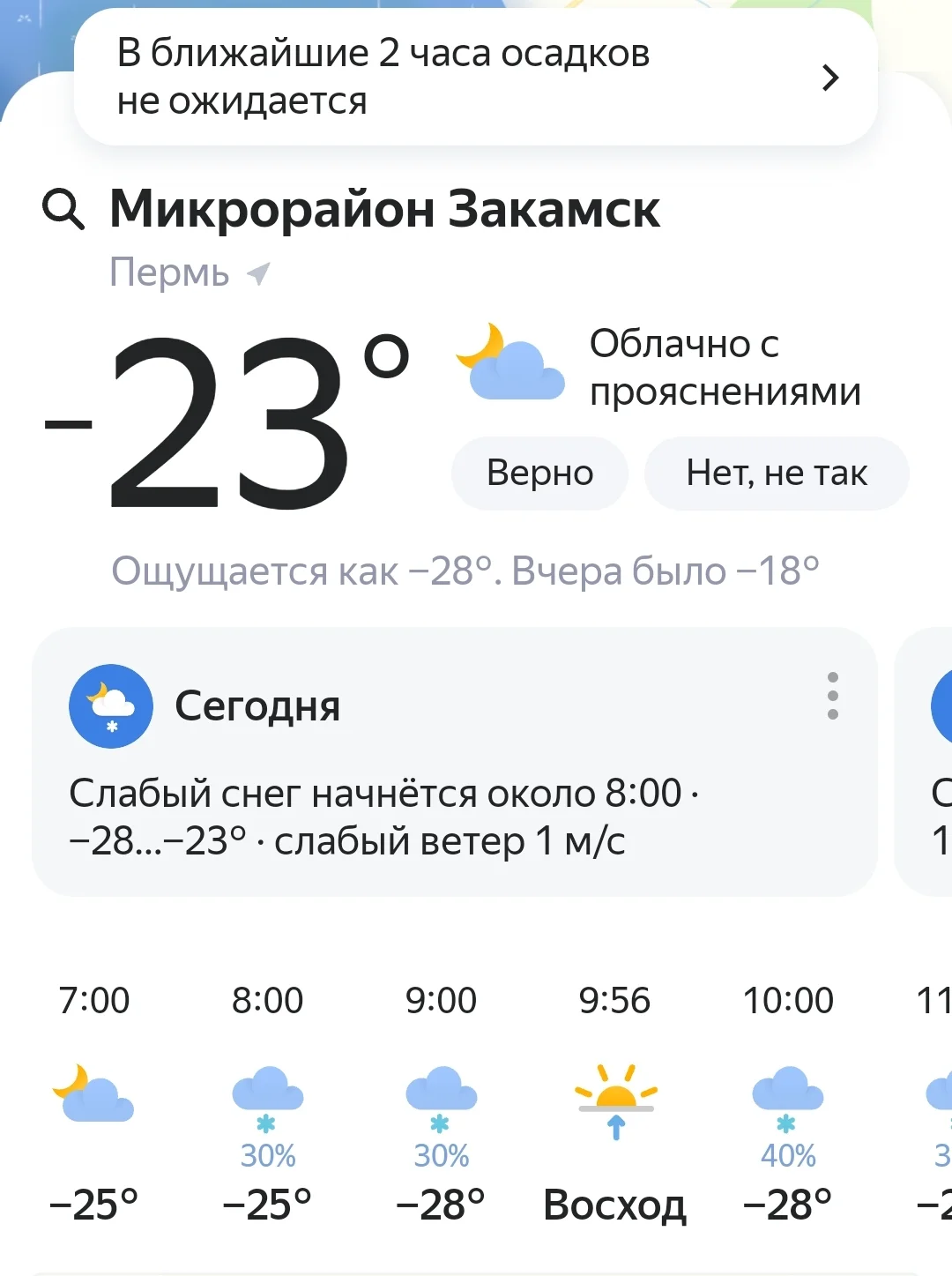Expand precipitation notice with chevron arrow

tap(829, 78)
